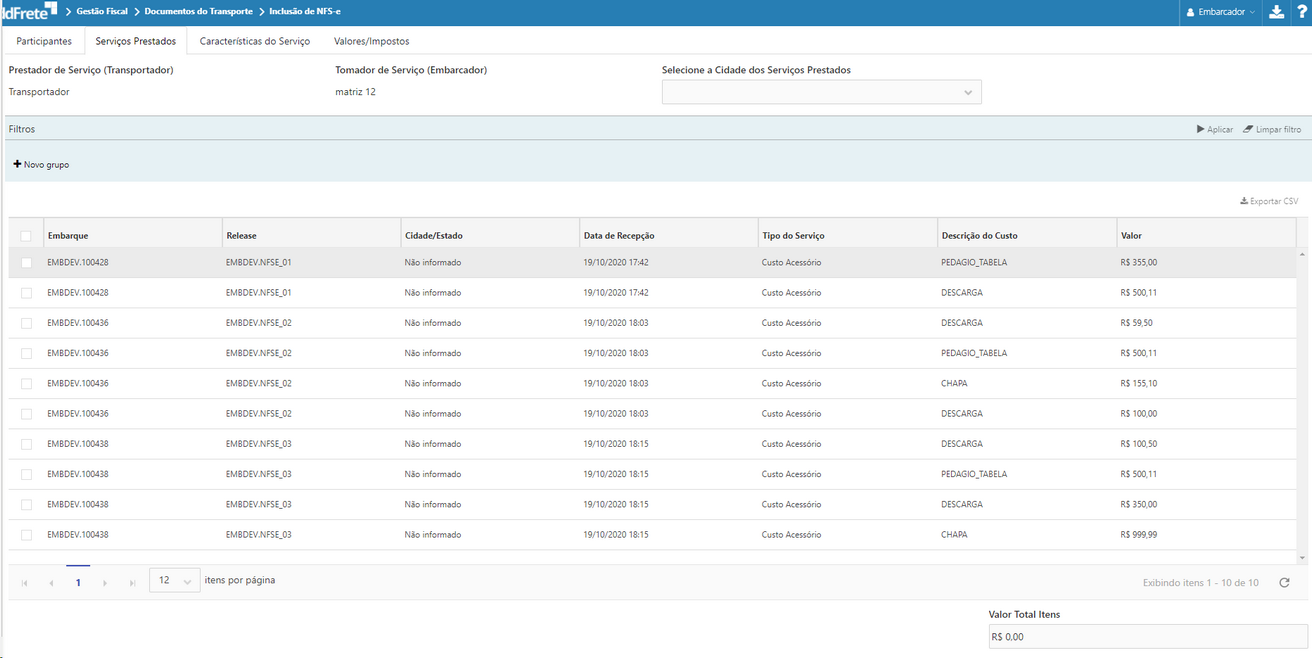Screen dimensions: 1312x658
Task: Switch to the Participantes tab
Action: point(44,41)
